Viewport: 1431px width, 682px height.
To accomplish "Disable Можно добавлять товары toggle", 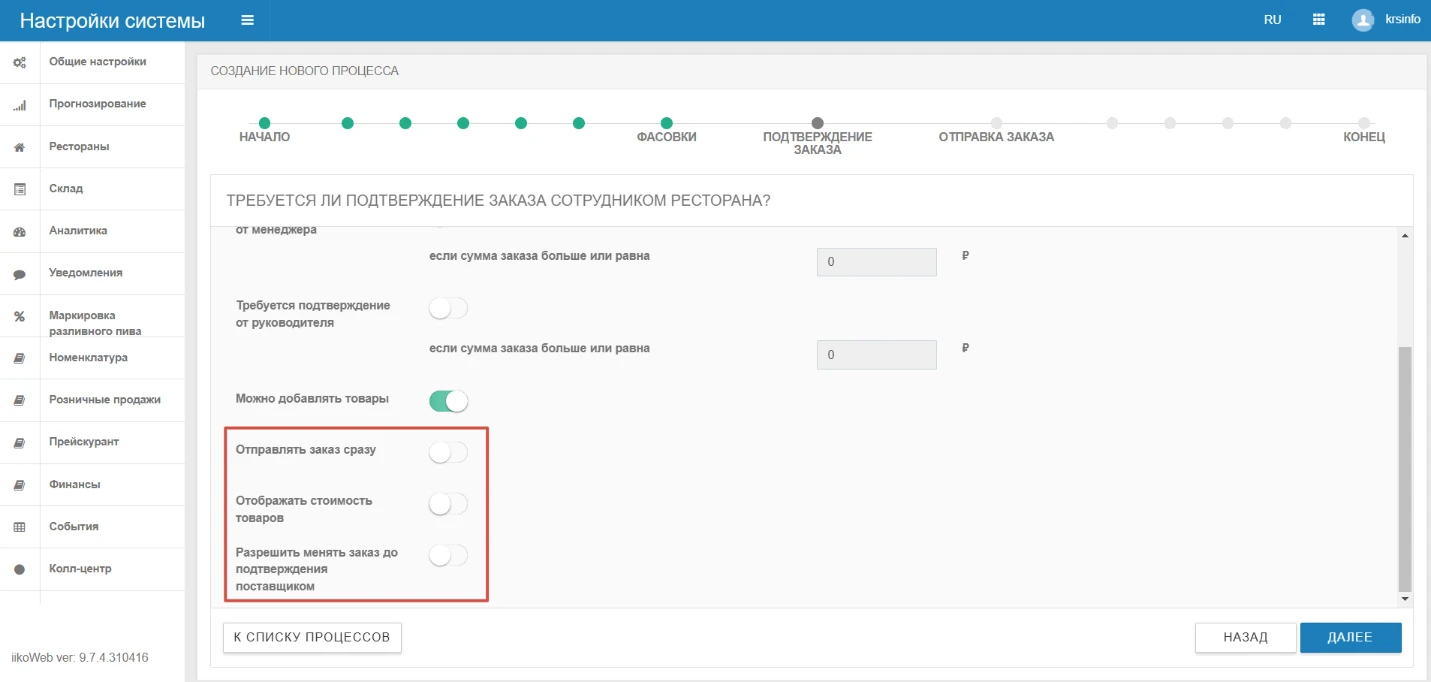I will tap(448, 401).
